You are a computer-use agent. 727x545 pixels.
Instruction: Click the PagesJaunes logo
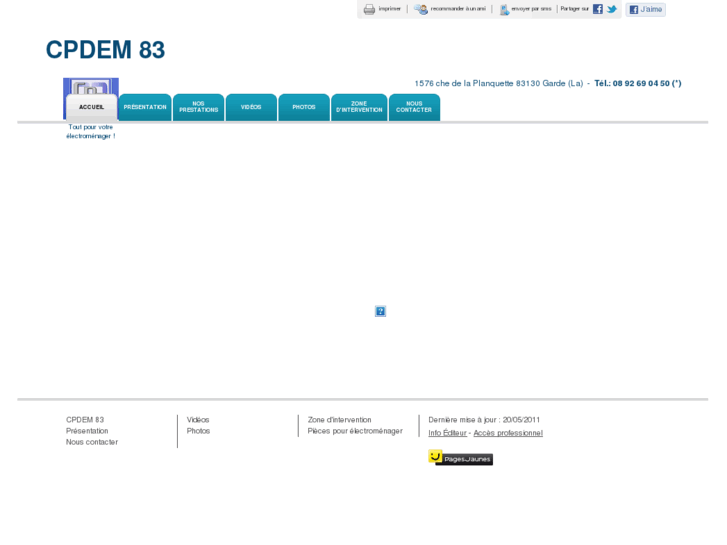pos(460,458)
